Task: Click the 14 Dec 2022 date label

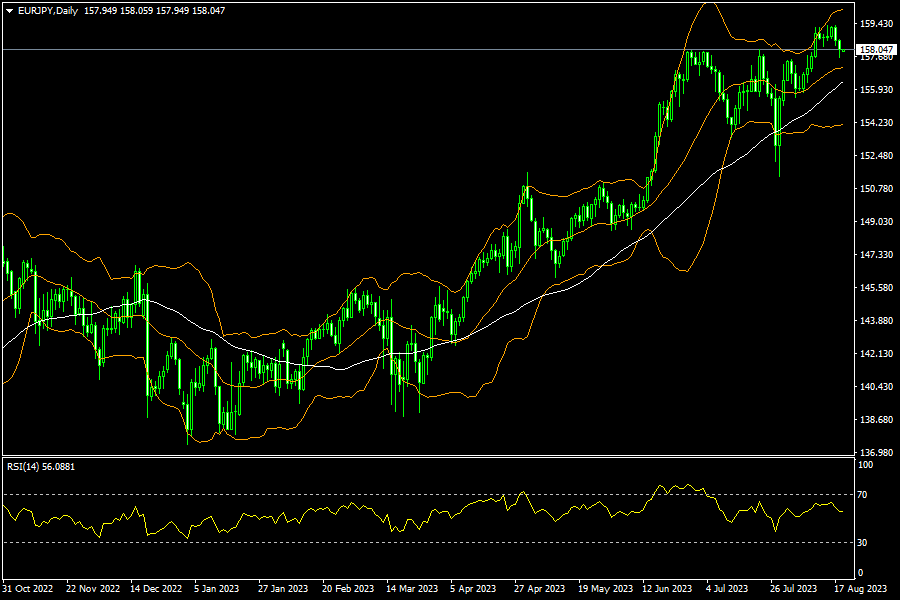Action: (x=156, y=589)
